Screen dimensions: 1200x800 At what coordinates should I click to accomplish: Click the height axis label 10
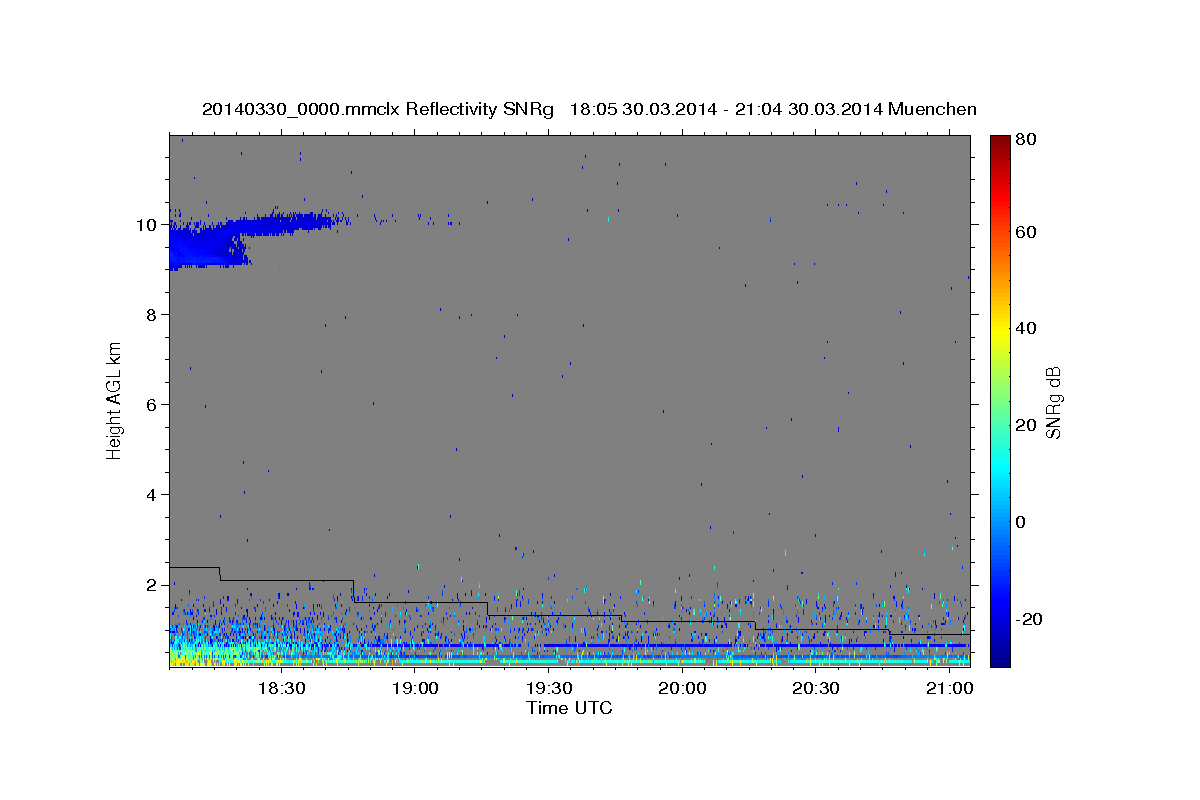145,225
